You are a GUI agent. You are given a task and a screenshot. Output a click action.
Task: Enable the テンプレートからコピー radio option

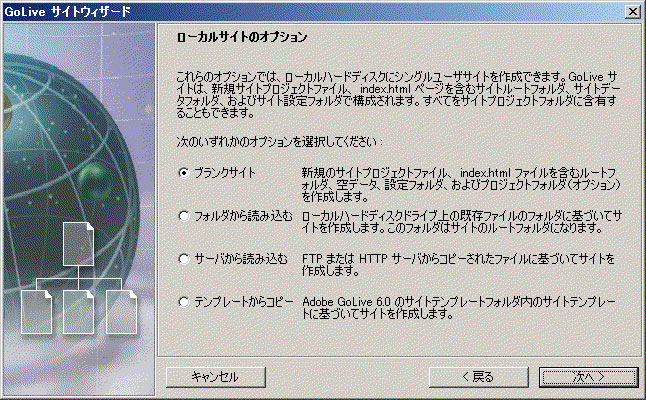point(183,301)
